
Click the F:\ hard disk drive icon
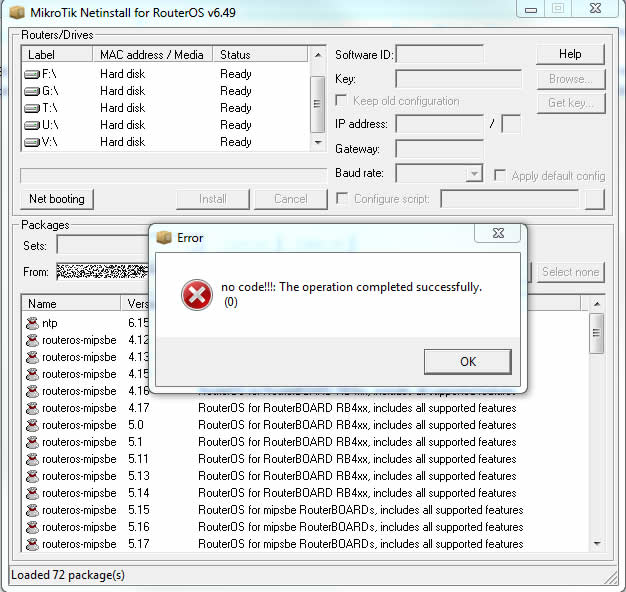coord(32,74)
